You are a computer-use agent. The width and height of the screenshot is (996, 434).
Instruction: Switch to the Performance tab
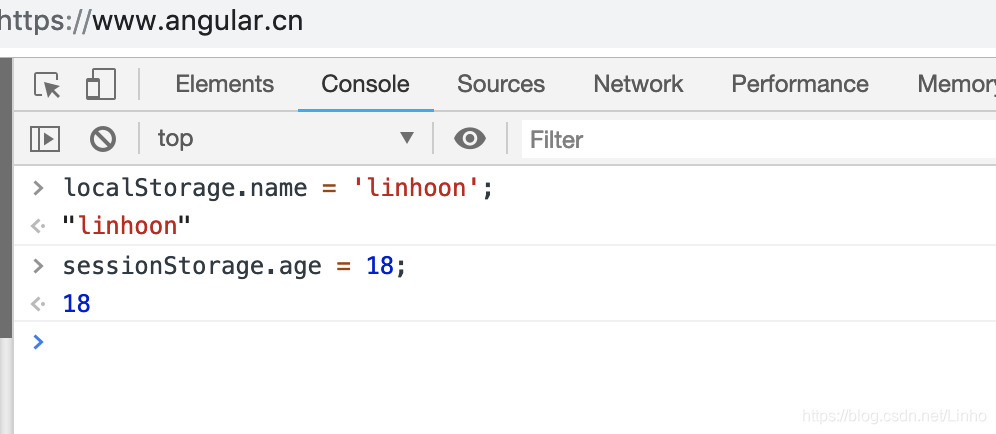800,84
